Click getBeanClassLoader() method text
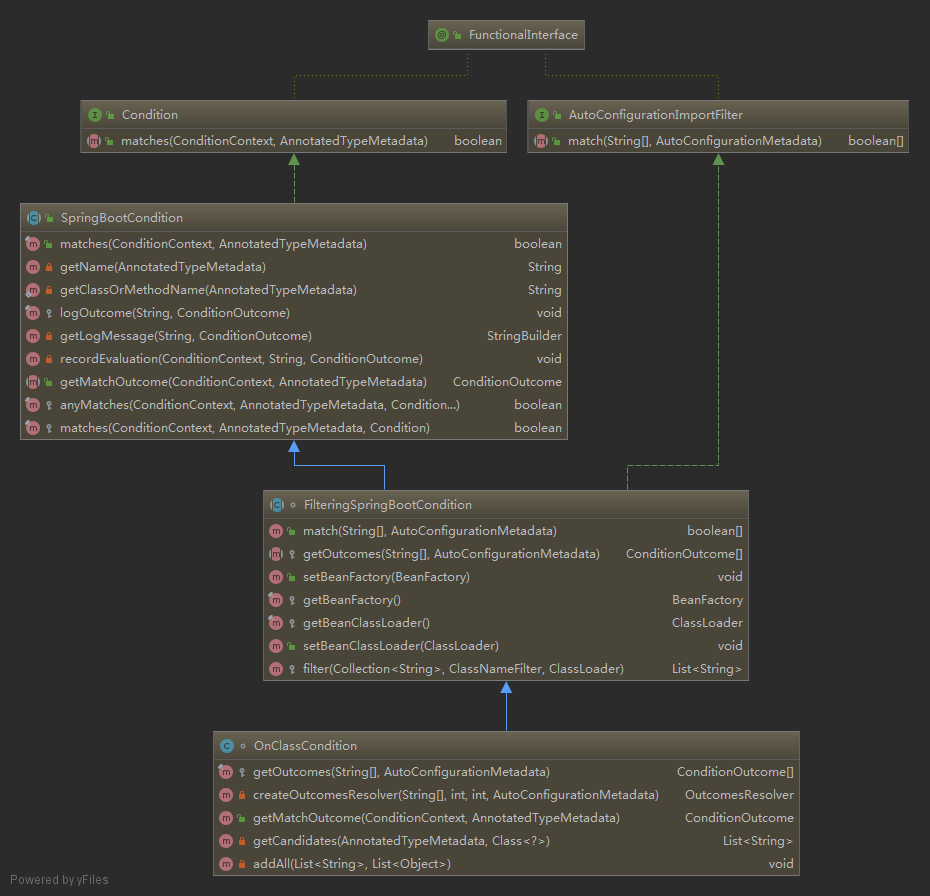930x896 pixels. (x=366, y=623)
